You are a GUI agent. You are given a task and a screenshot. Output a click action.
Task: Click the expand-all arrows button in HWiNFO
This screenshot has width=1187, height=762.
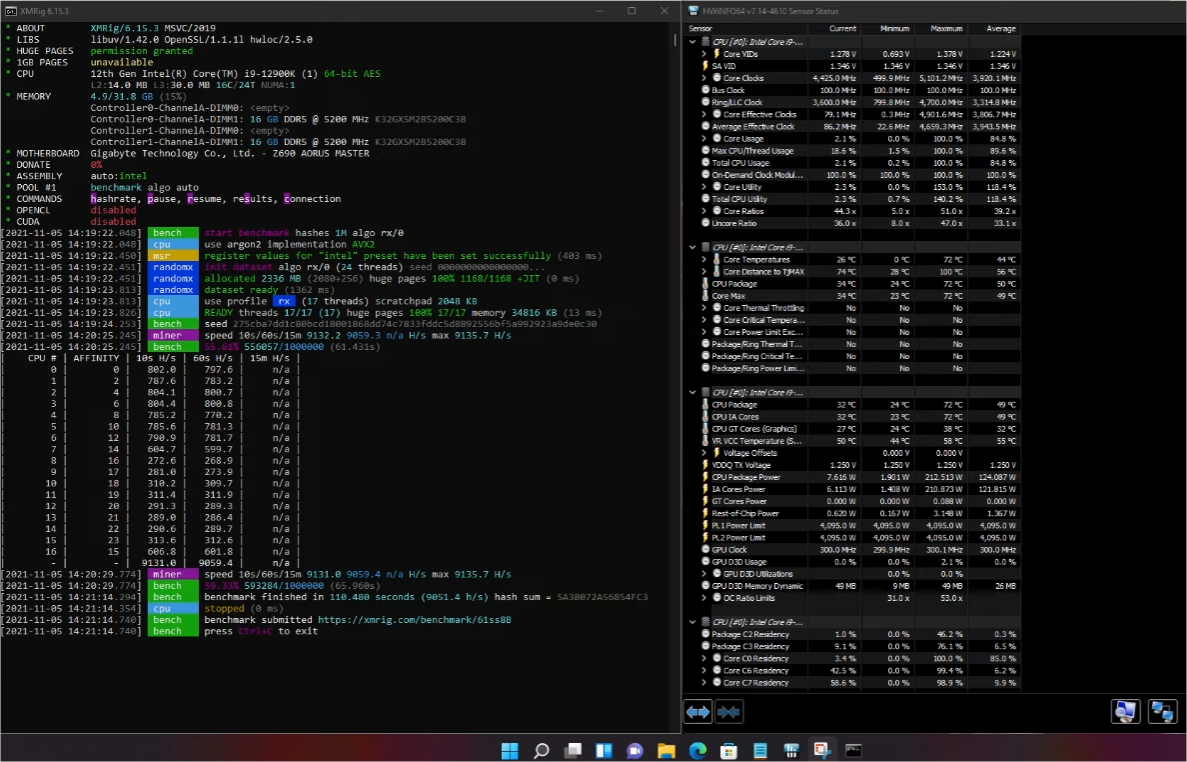(697, 712)
